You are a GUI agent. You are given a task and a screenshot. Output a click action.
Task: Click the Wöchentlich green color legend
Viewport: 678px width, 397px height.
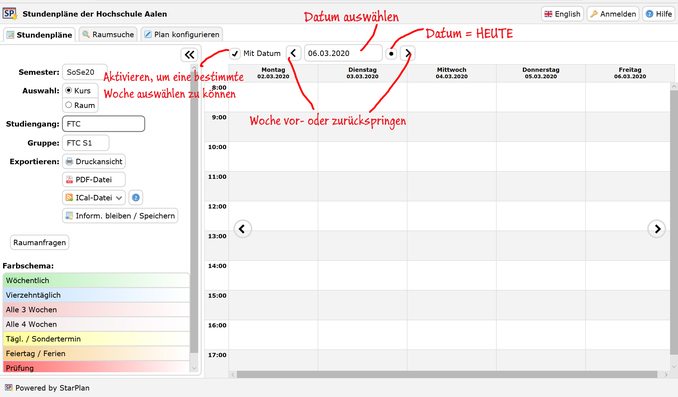click(x=96, y=280)
